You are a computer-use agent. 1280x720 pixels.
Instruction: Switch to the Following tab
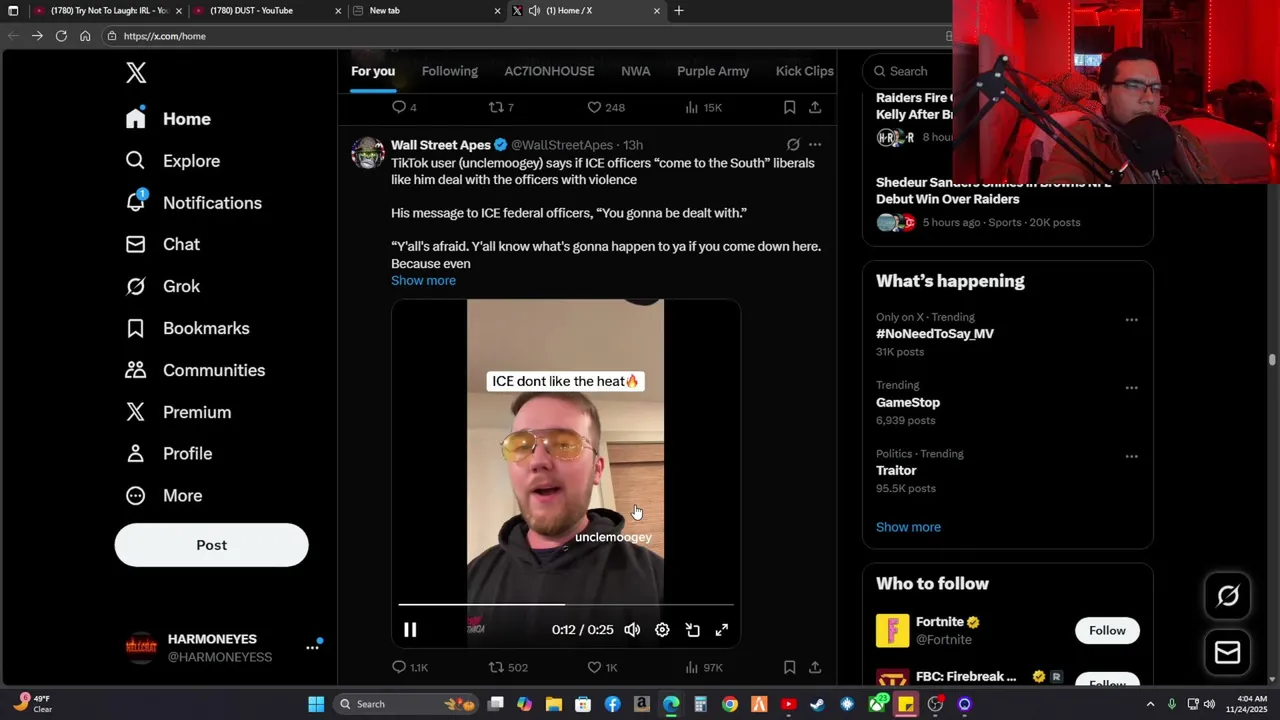[x=449, y=71]
